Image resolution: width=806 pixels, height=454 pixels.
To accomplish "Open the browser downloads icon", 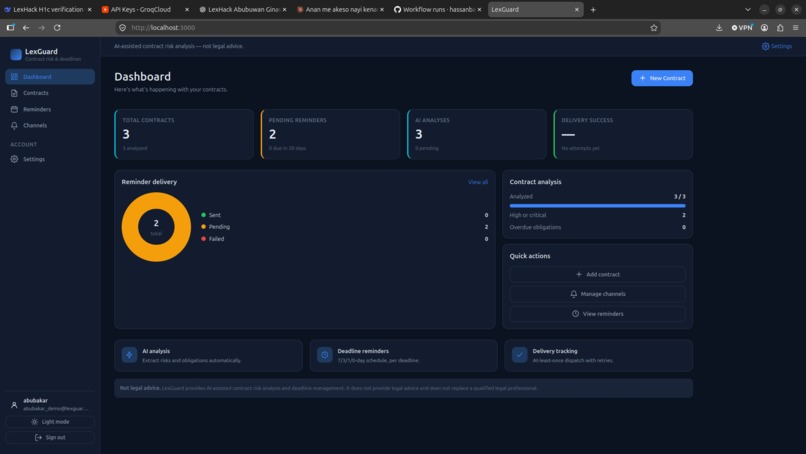I will 719,28.
